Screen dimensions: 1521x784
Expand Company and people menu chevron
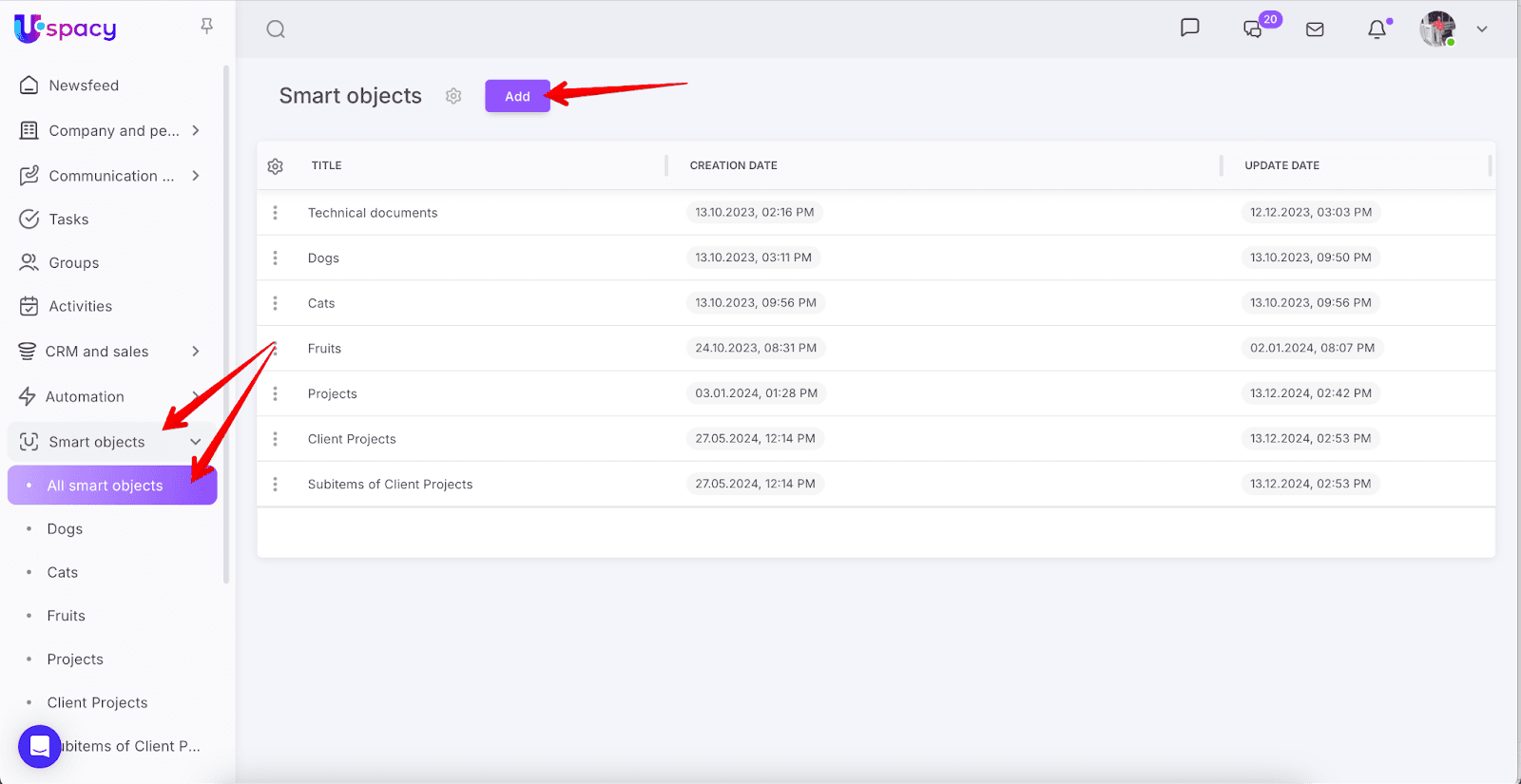pyautogui.click(x=196, y=130)
